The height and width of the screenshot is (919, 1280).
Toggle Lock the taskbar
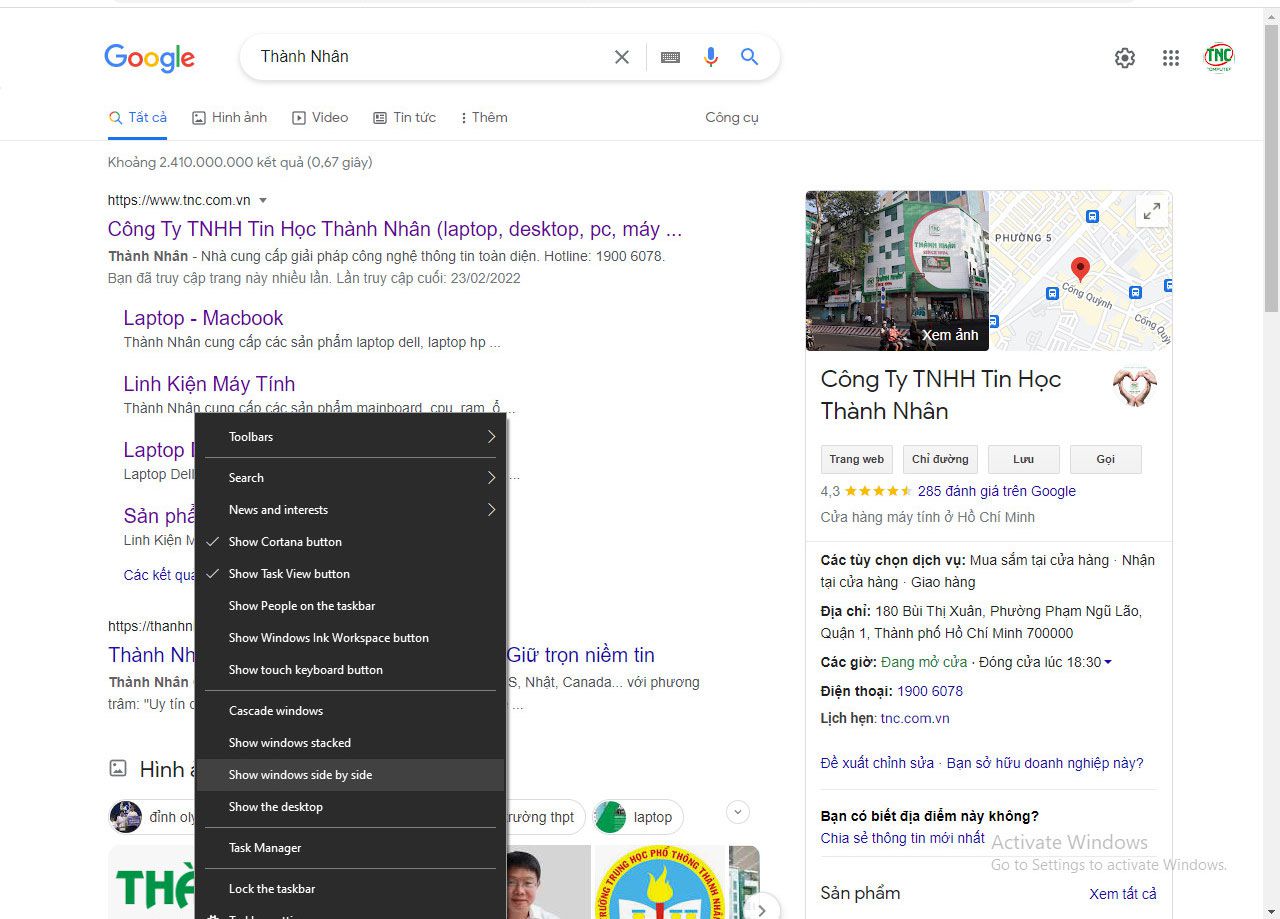click(351, 889)
